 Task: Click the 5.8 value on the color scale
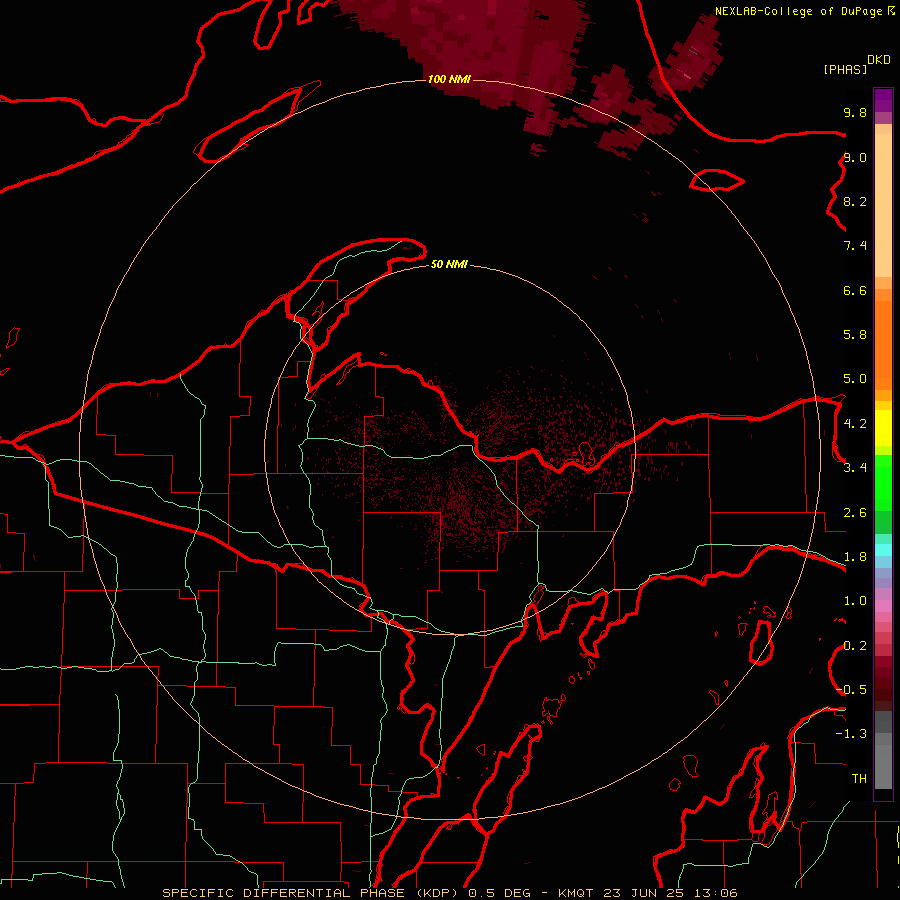tap(855, 335)
